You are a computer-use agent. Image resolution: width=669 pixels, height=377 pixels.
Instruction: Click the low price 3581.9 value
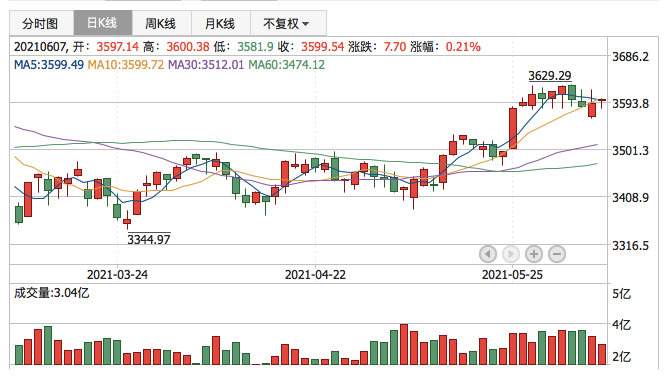click(x=255, y=46)
